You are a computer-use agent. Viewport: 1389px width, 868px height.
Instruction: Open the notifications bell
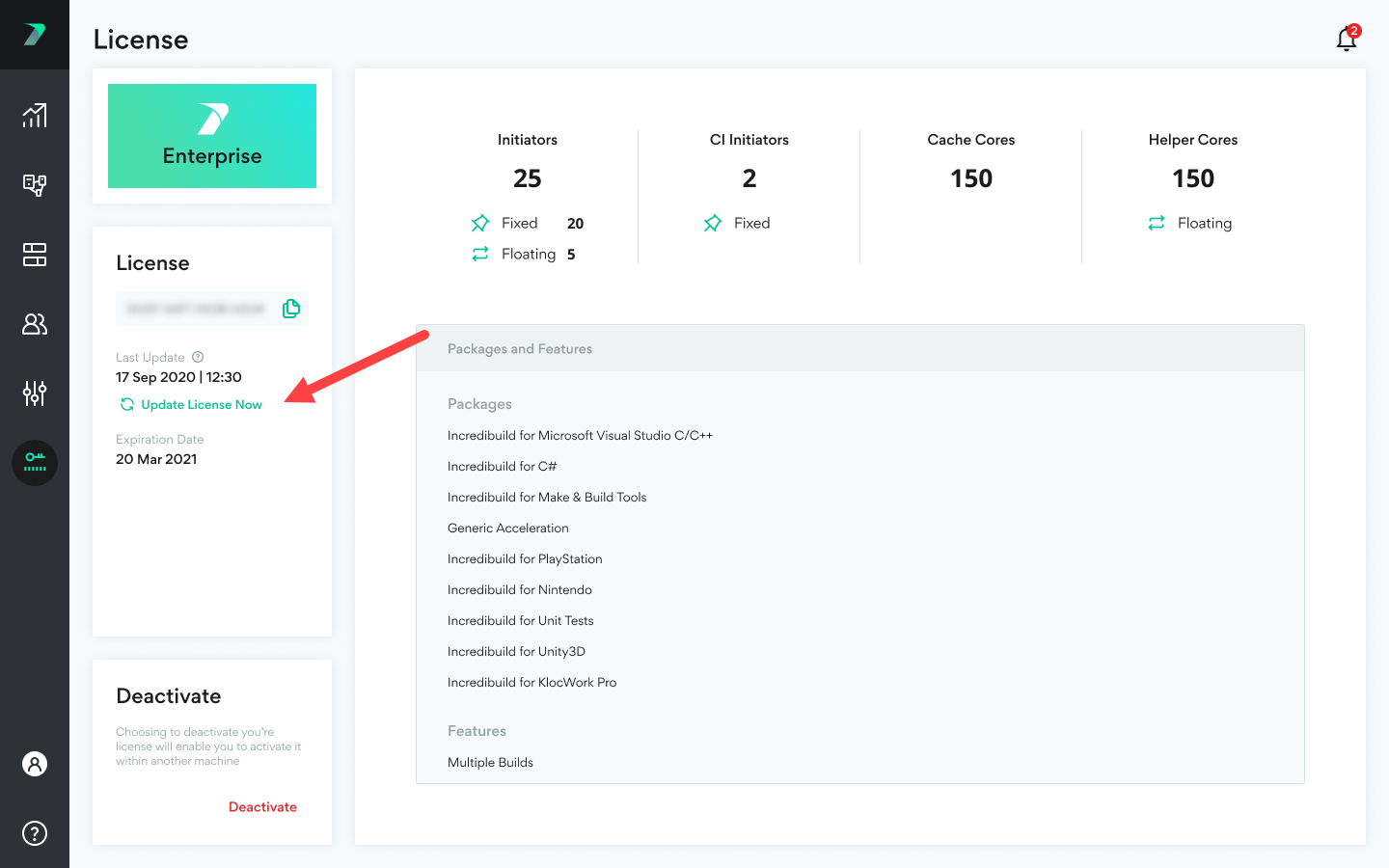click(x=1347, y=39)
